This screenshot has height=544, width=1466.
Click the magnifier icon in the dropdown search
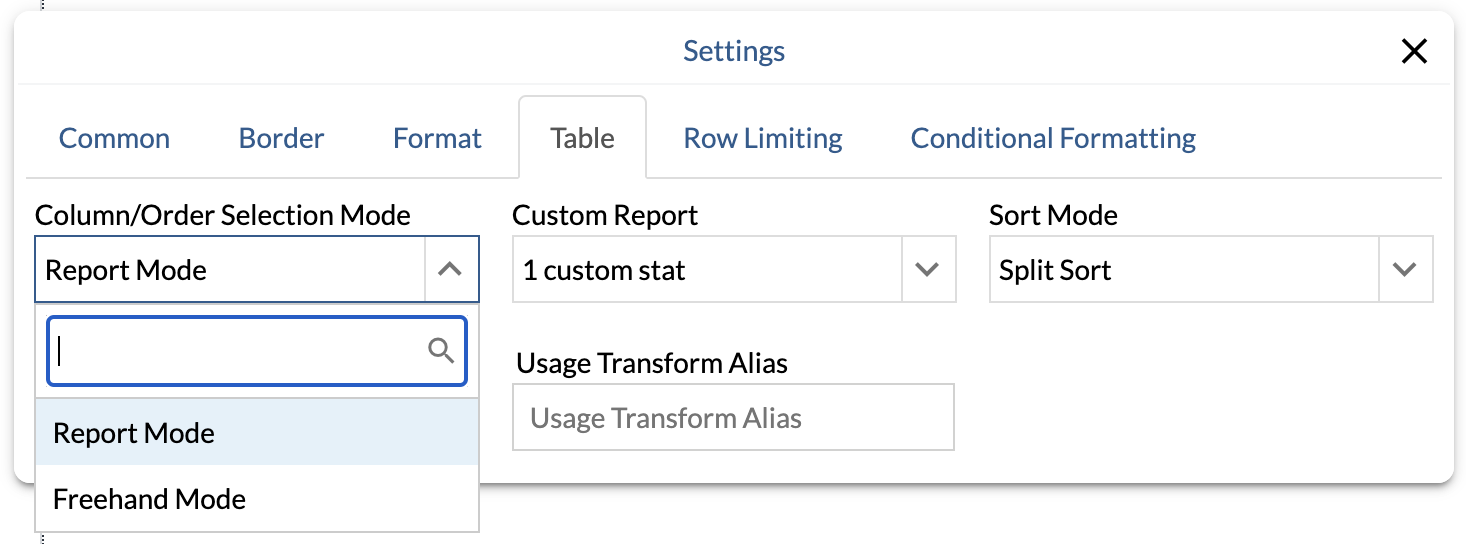point(441,351)
